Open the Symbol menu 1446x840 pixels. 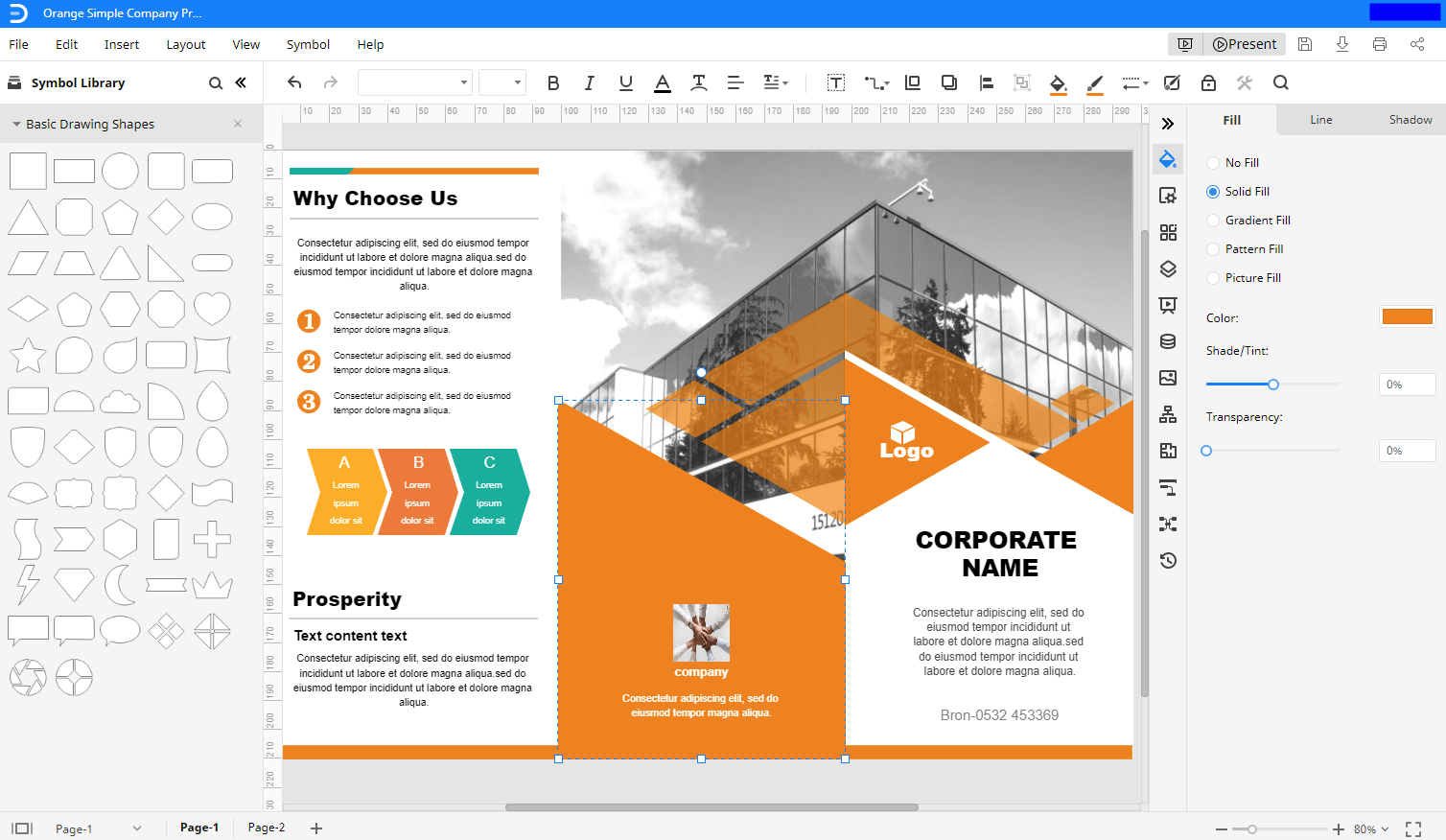click(308, 44)
